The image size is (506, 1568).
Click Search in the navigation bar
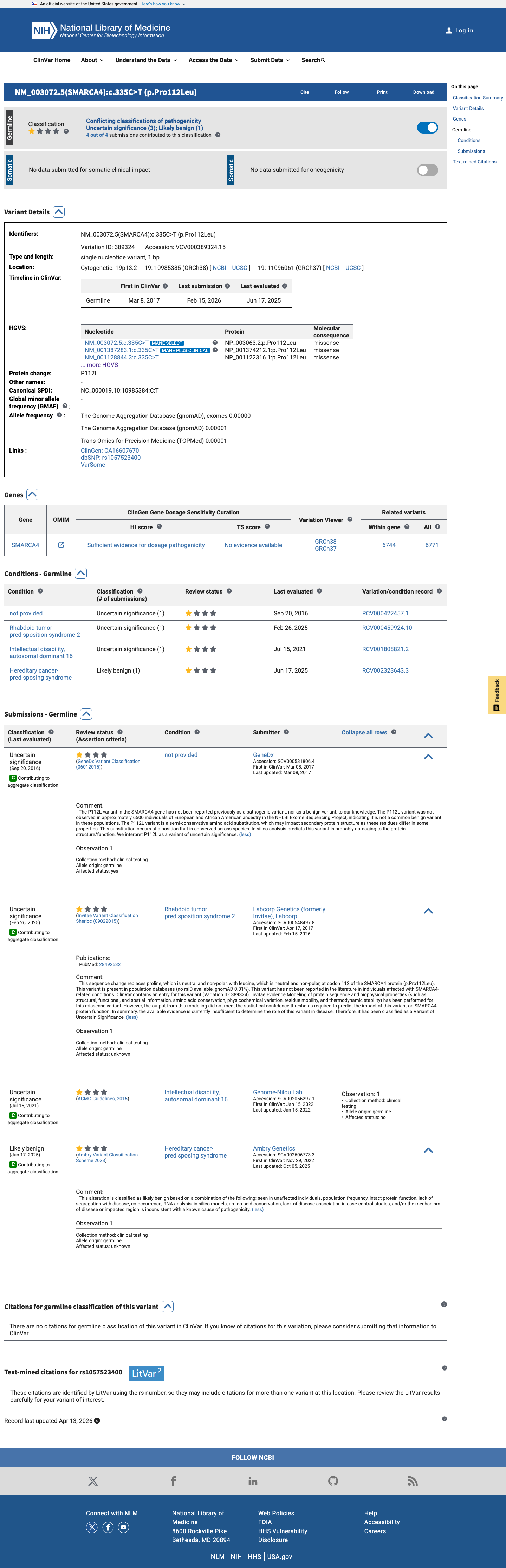[313, 60]
